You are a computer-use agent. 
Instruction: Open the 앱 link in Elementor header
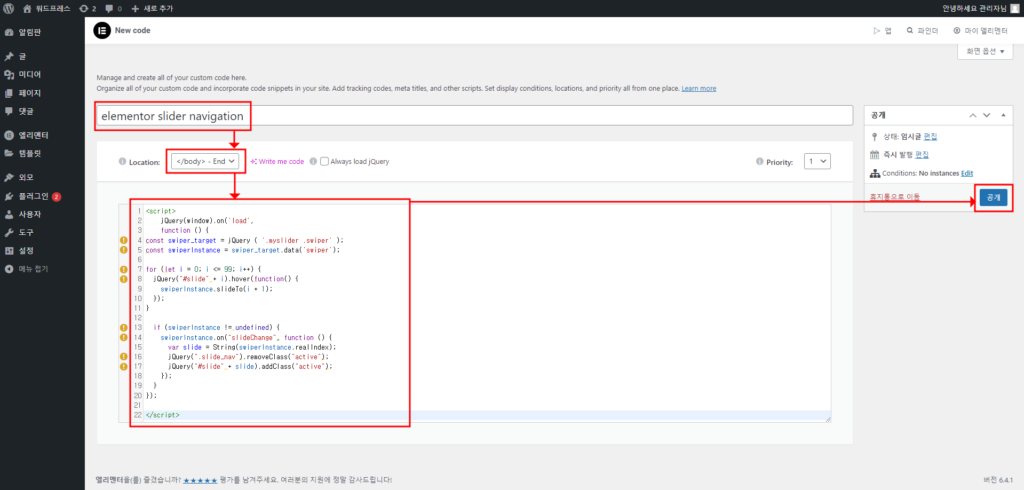click(882, 31)
